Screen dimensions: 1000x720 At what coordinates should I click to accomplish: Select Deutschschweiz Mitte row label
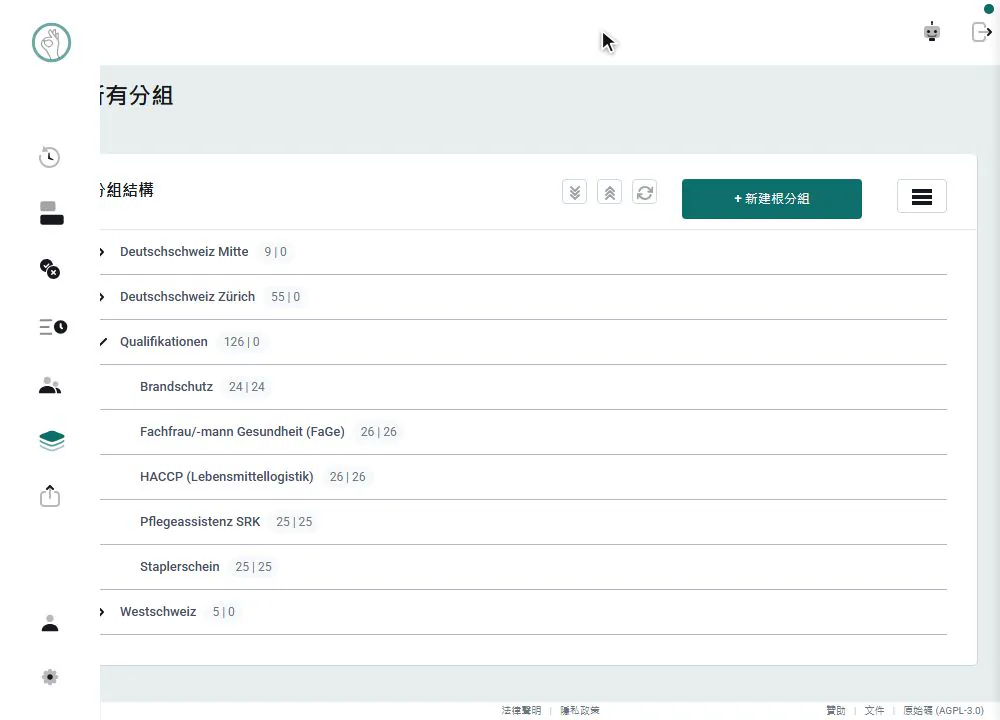[x=184, y=252]
